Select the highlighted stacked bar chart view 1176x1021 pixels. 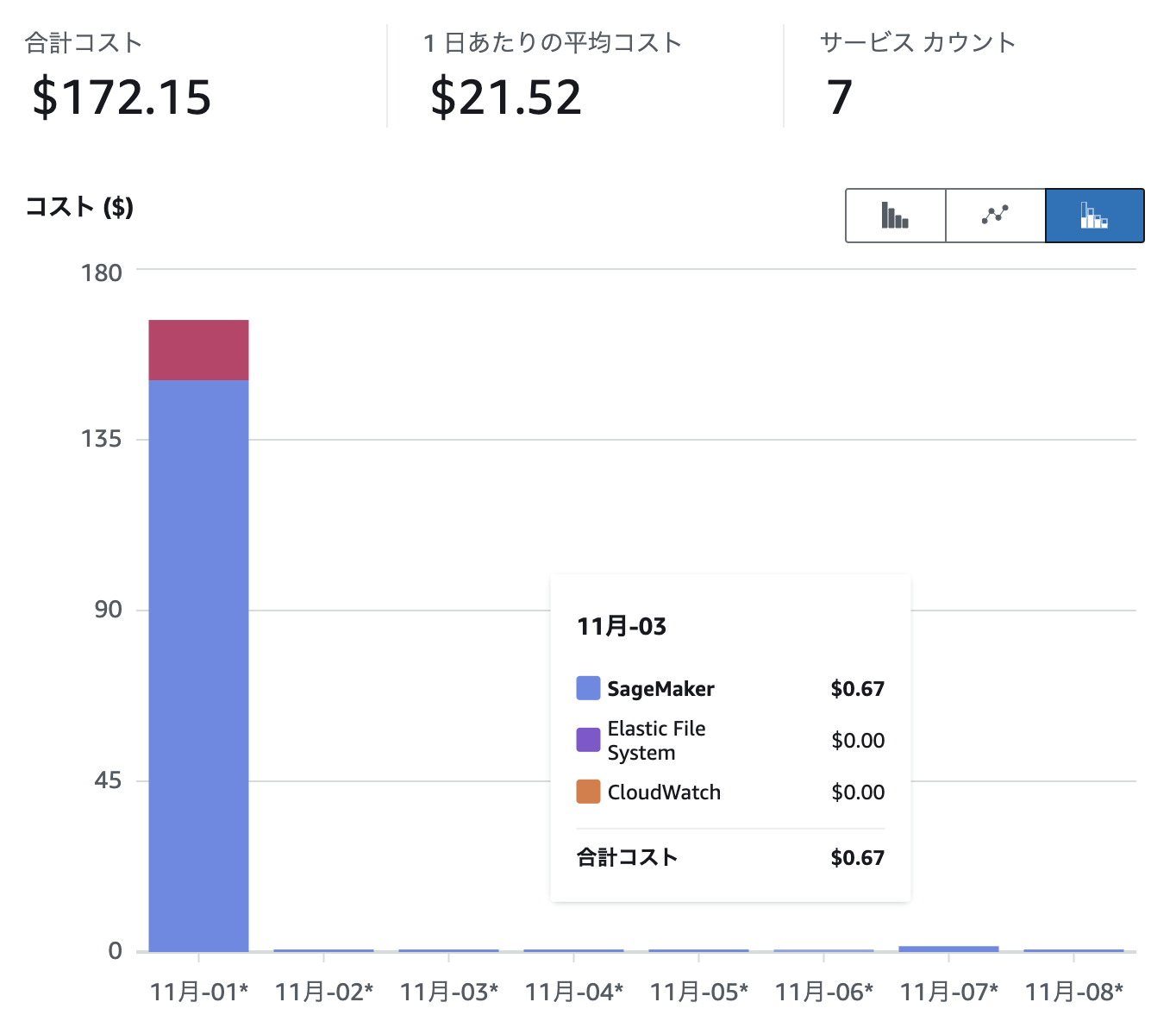coord(1094,216)
